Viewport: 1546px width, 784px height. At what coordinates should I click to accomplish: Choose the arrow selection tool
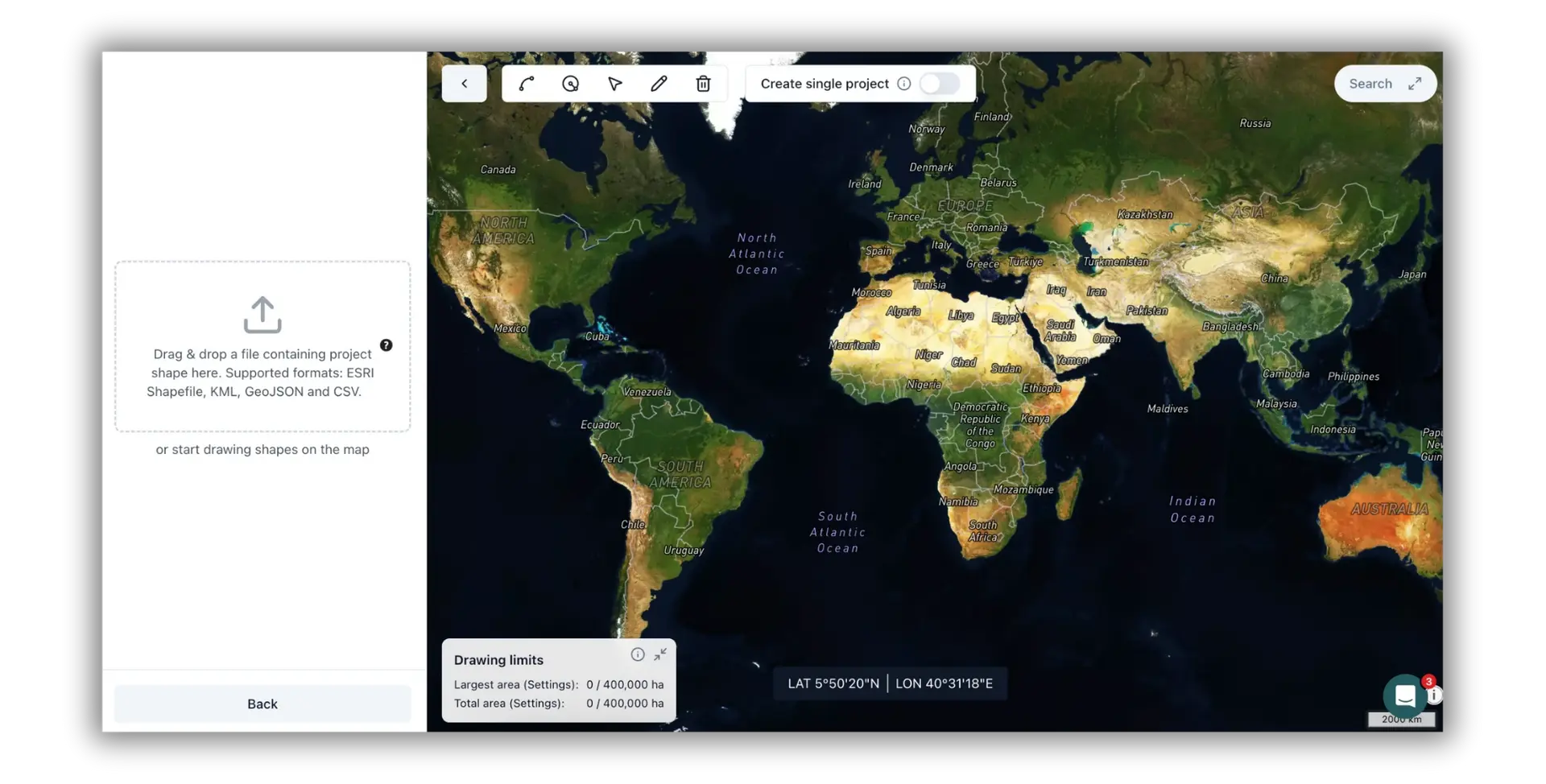615,84
